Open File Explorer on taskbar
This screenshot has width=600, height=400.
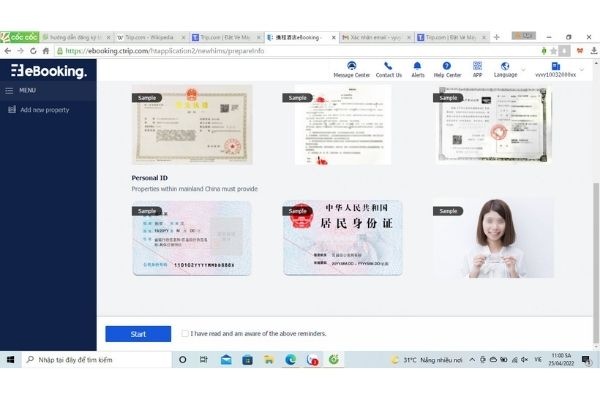[x=269, y=359]
